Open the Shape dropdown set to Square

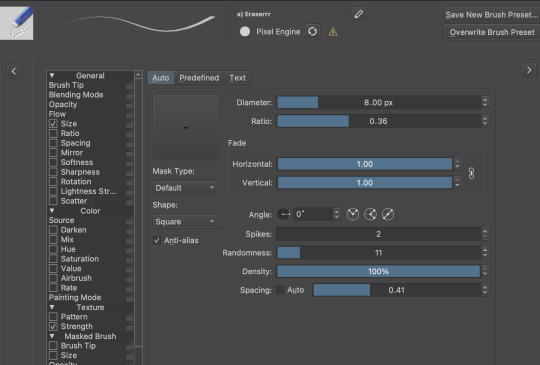185,221
